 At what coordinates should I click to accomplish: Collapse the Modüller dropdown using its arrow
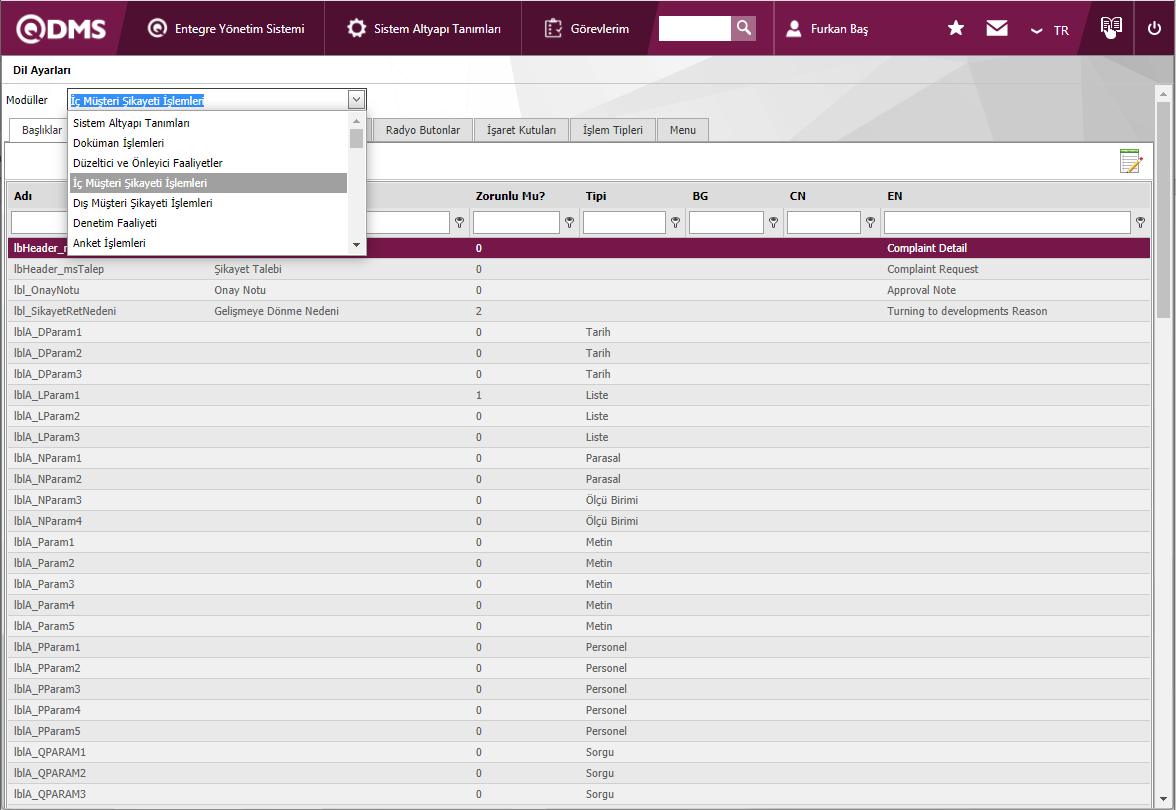coord(356,100)
